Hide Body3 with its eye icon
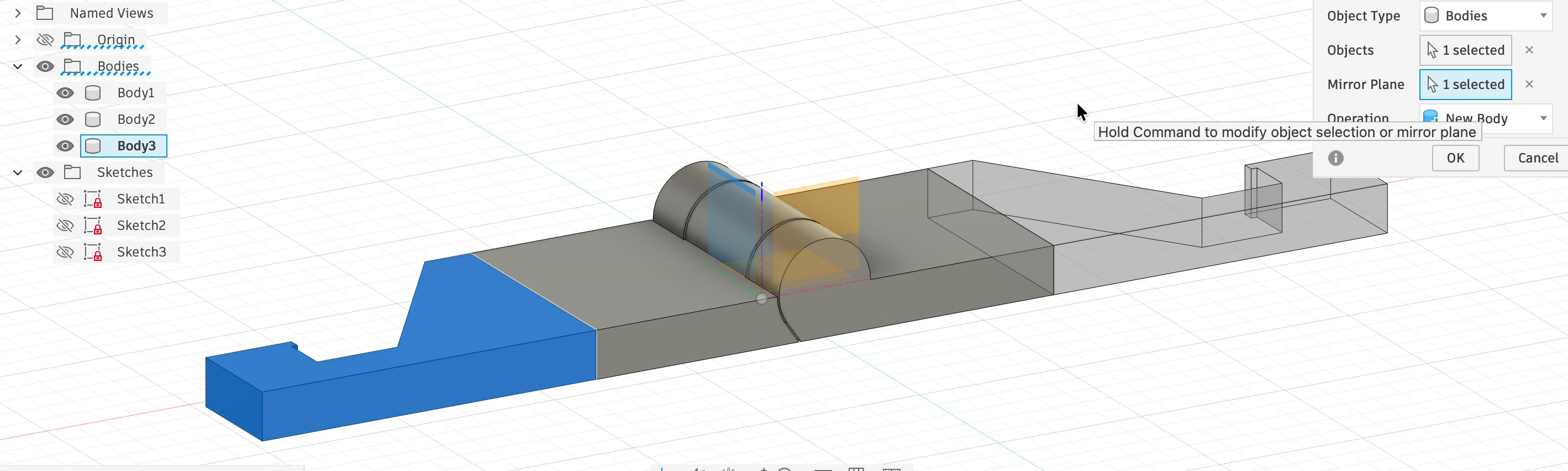The height and width of the screenshot is (471, 1568). tap(65, 146)
